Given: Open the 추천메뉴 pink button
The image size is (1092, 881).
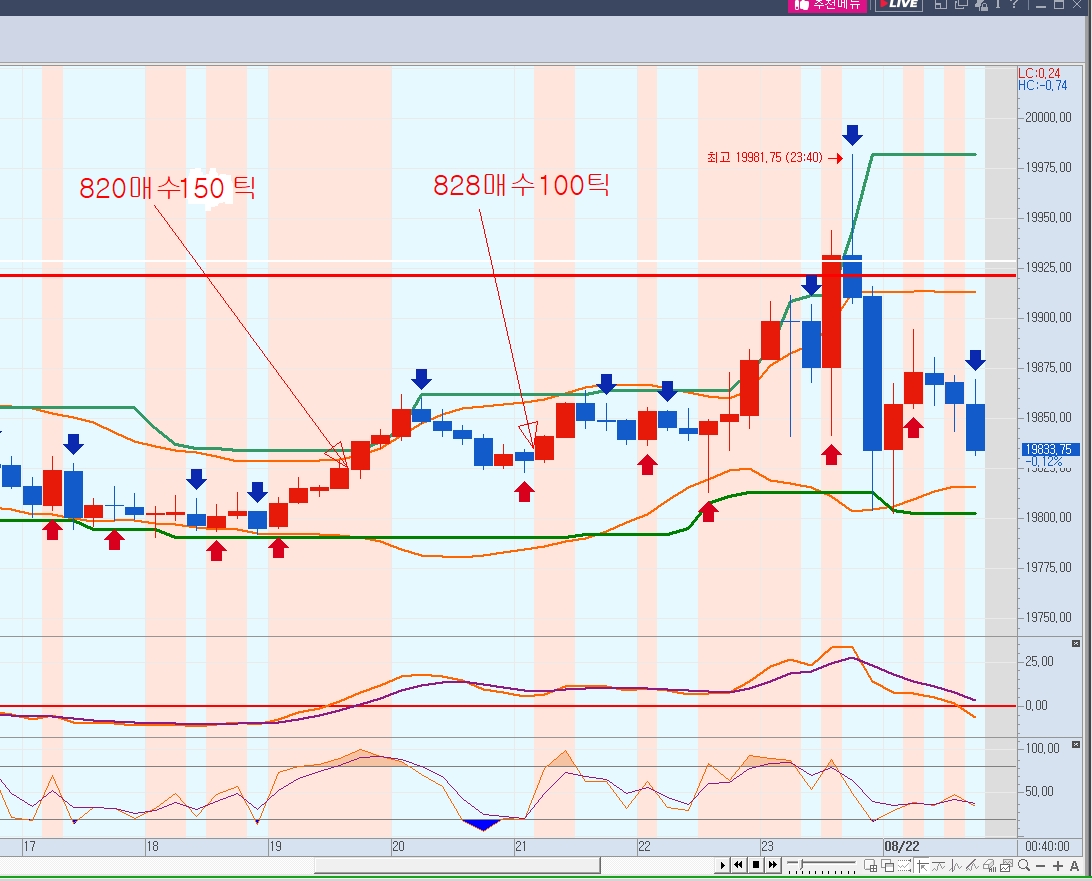Looking at the screenshot, I should point(827,5).
